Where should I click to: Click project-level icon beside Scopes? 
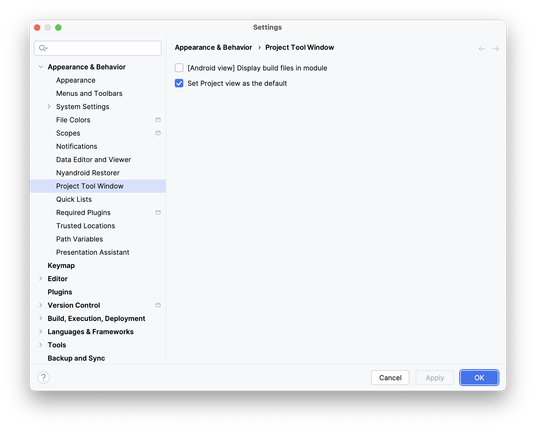click(x=158, y=133)
